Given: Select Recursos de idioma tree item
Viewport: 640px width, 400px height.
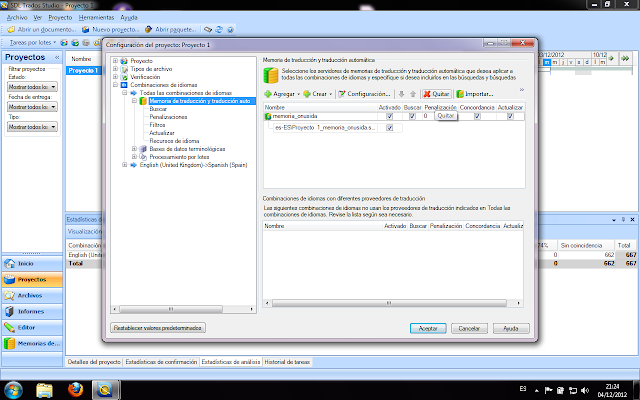Looking at the screenshot, I should click(x=174, y=141).
